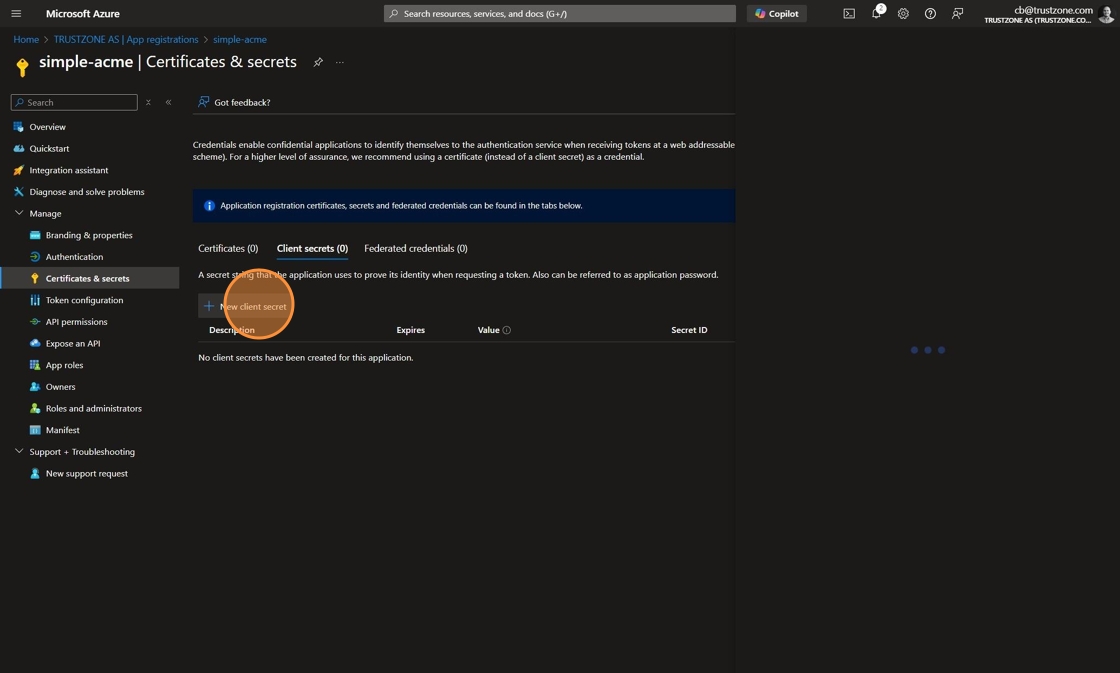Image resolution: width=1120 pixels, height=673 pixels.
Task: Open Certificates & secrets in the sidebar
Action: [x=90, y=278]
